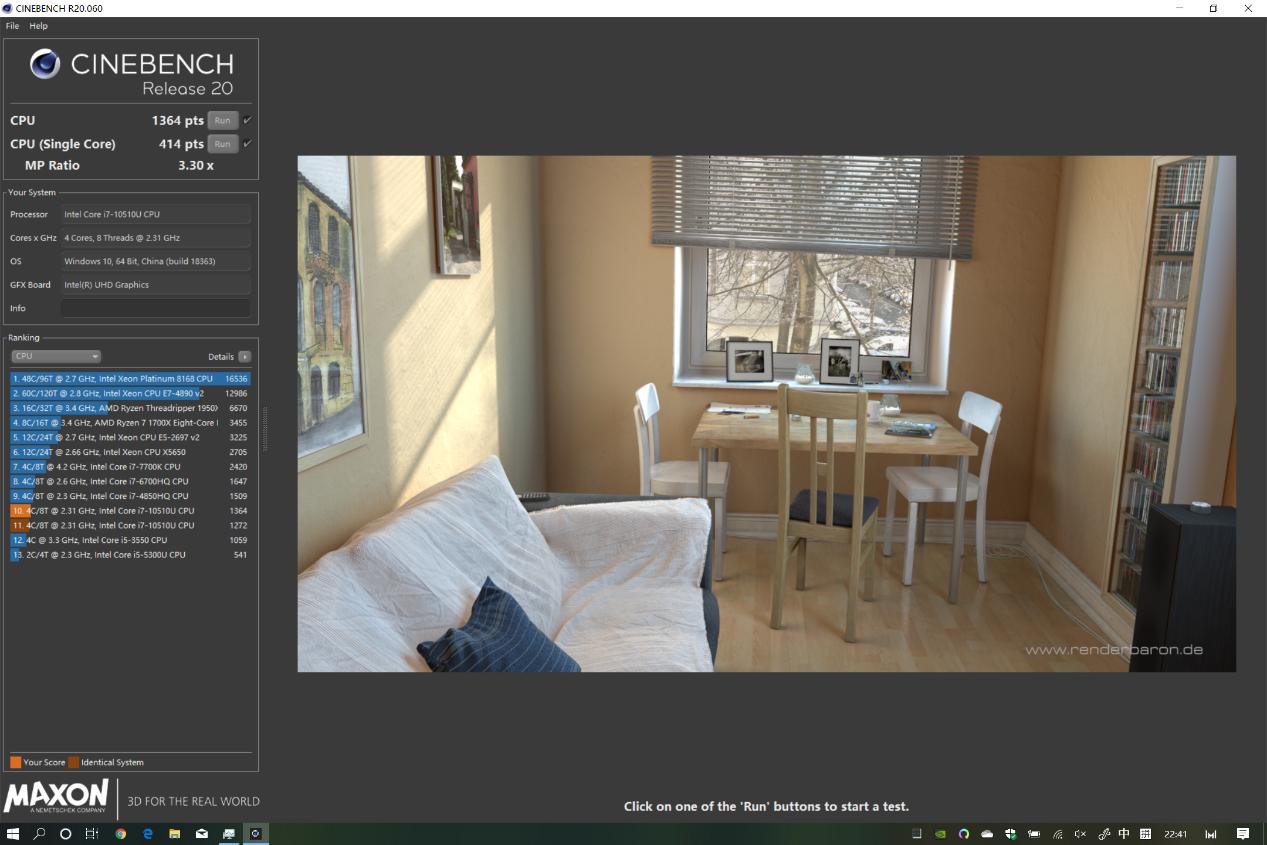Click the Cores x GHz value field
This screenshot has height=845, width=1267.
pos(155,238)
